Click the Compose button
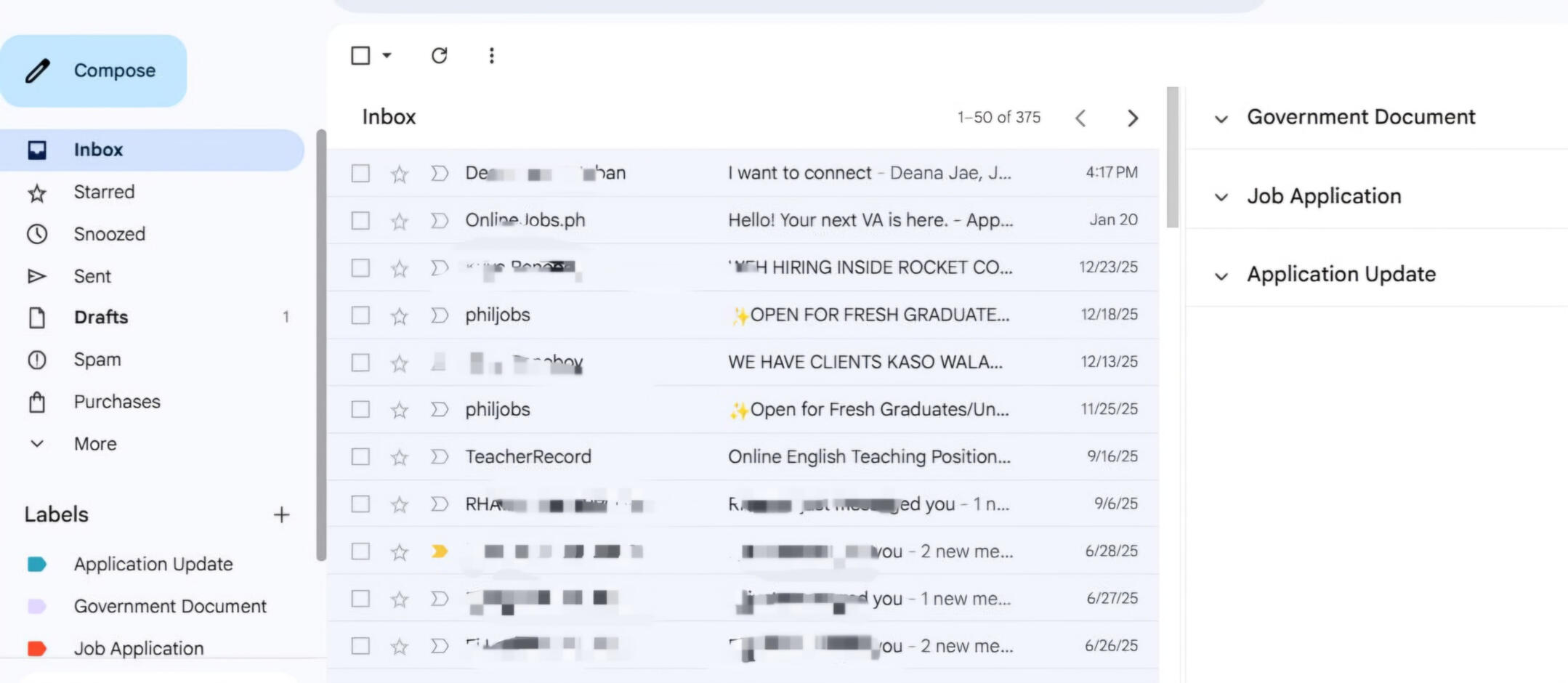Viewport: 1568px width, 683px height. (x=93, y=70)
